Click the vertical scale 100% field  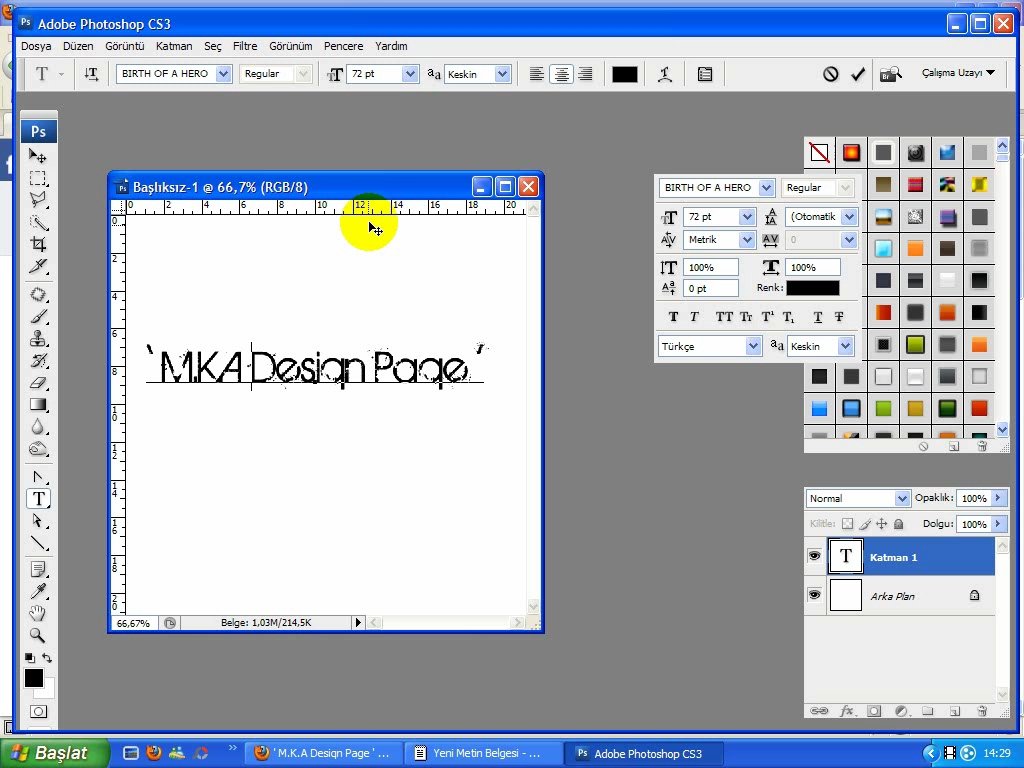coord(710,267)
